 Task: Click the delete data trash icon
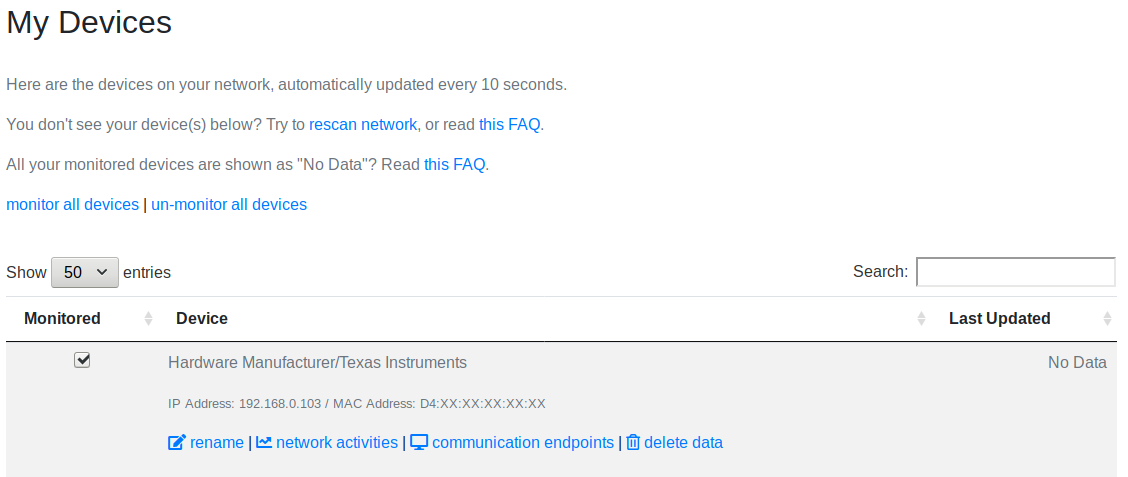633,442
